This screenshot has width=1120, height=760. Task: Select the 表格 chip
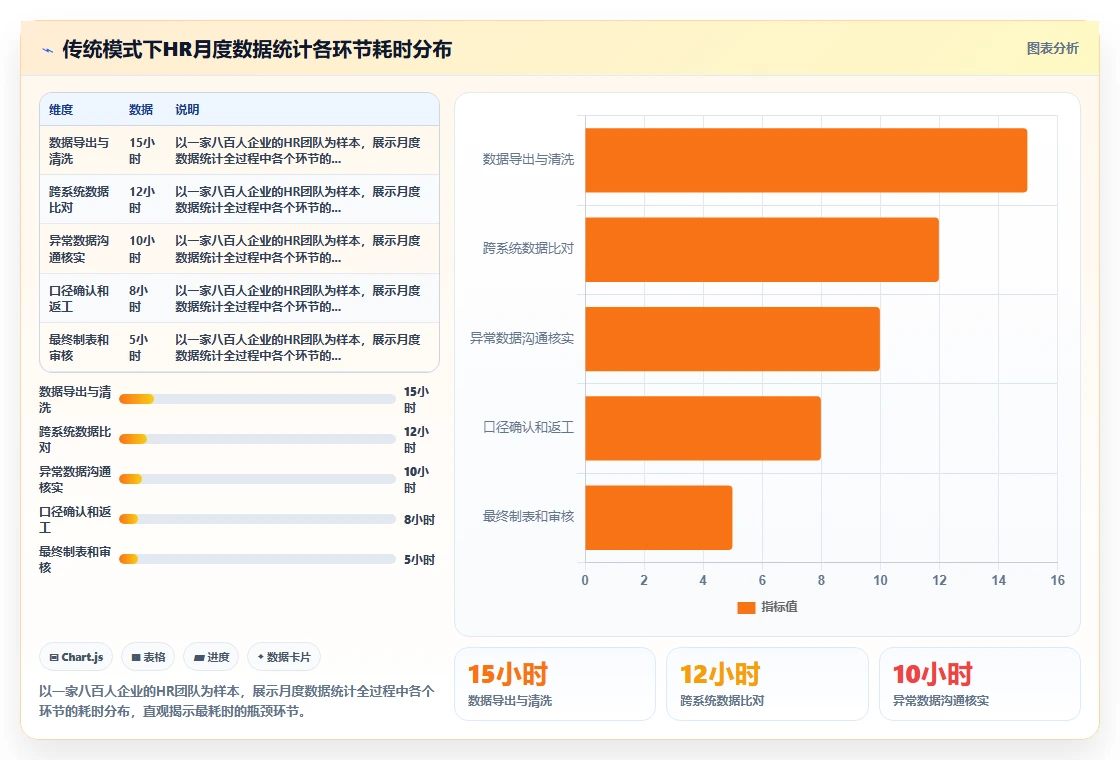(x=149, y=657)
